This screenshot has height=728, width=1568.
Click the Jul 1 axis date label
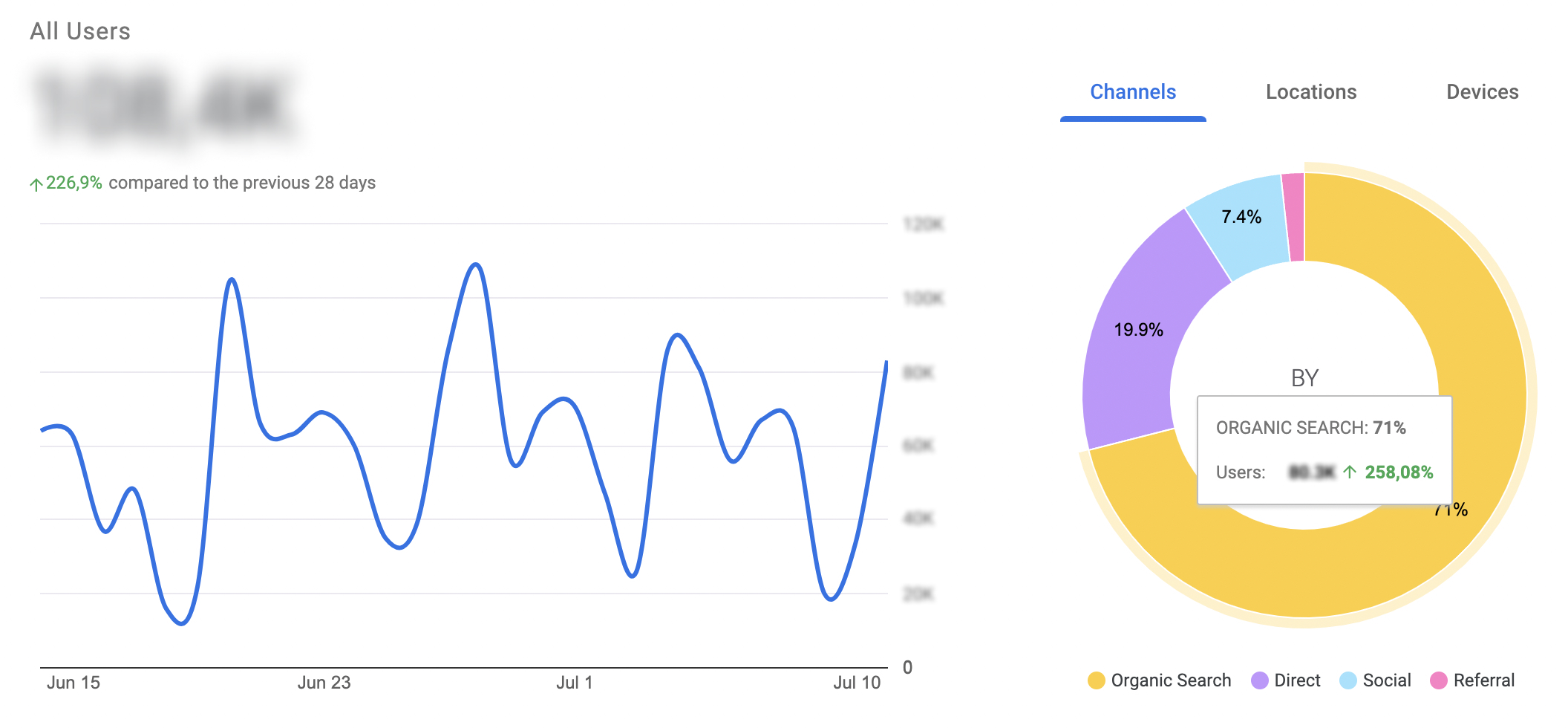pos(574,683)
